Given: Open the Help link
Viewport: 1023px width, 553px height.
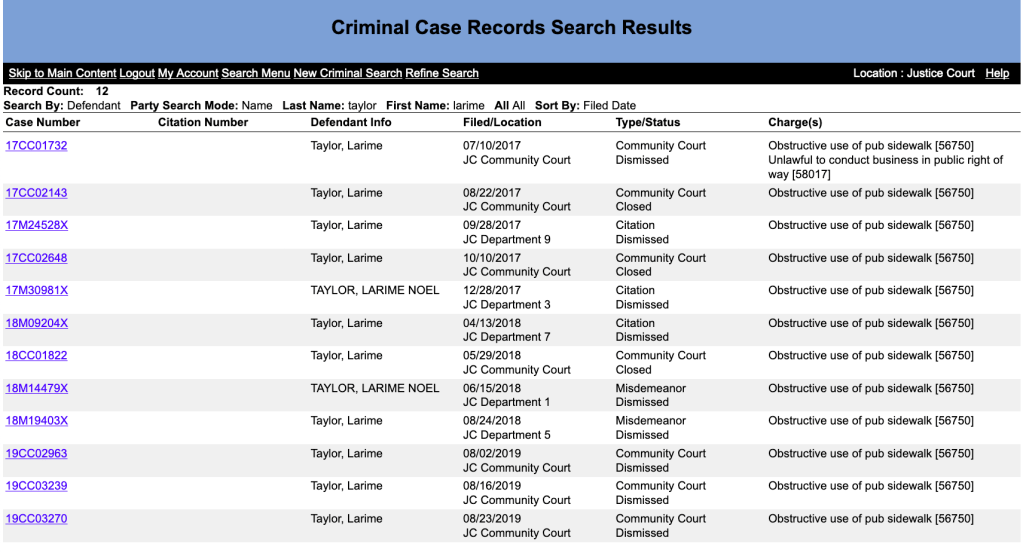Looking at the screenshot, I should 997,74.
